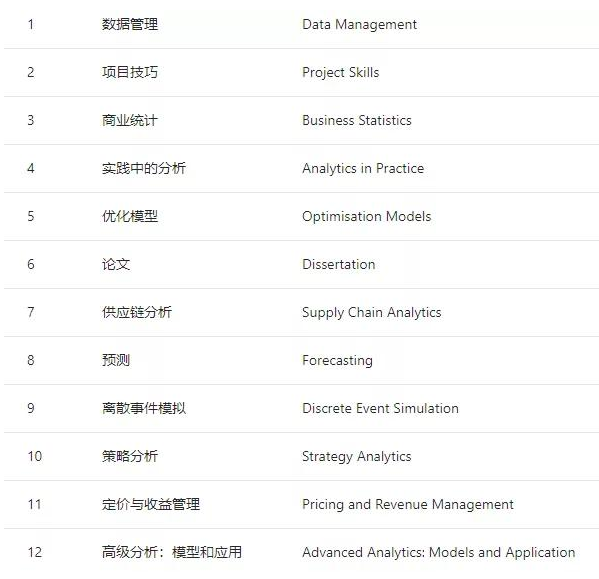Select the 论文 cell in row 6
Viewport: 599px width, 579px height.
coord(116,264)
